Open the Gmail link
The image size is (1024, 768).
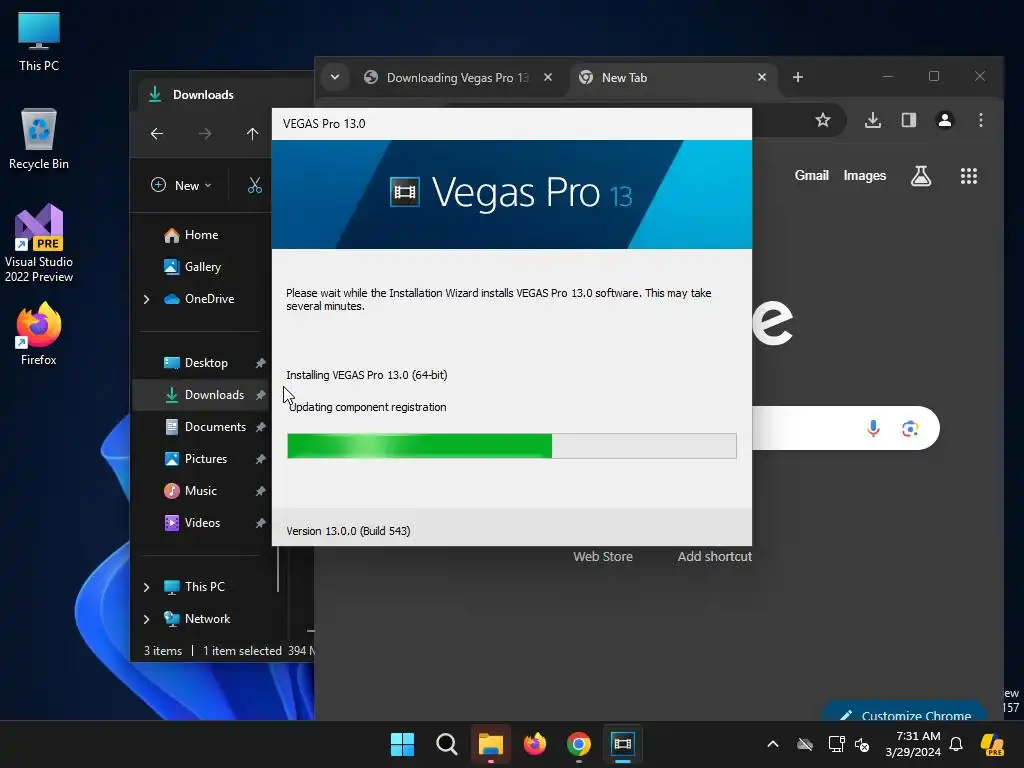[x=811, y=176]
